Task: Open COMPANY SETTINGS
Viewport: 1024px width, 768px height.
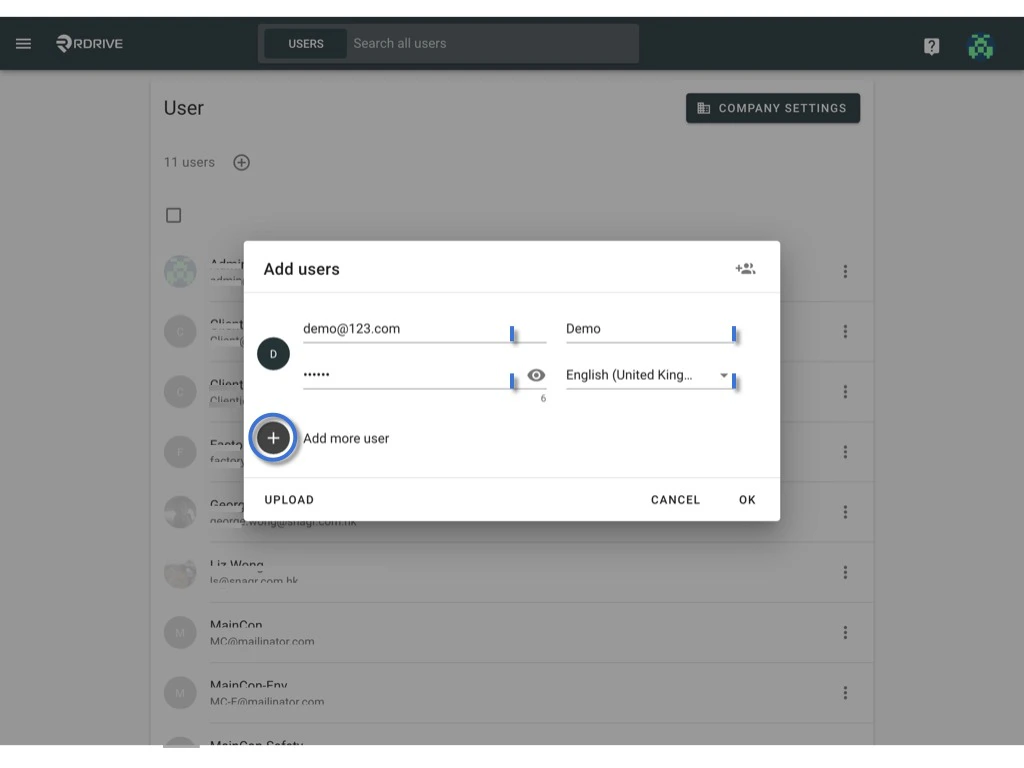Action: click(x=772, y=108)
